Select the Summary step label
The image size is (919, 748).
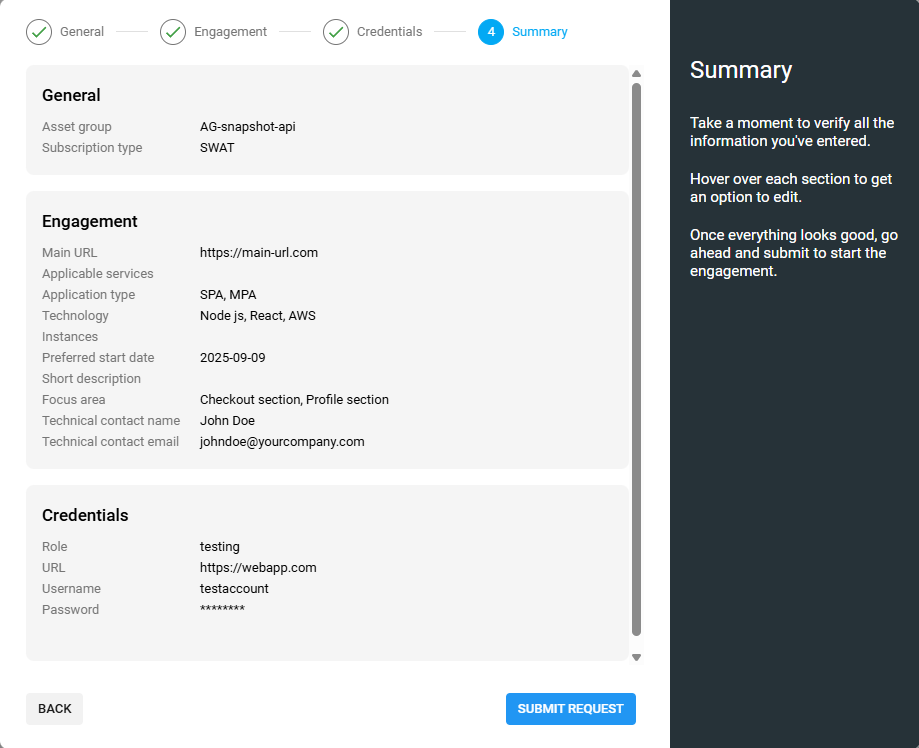[x=540, y=31]
